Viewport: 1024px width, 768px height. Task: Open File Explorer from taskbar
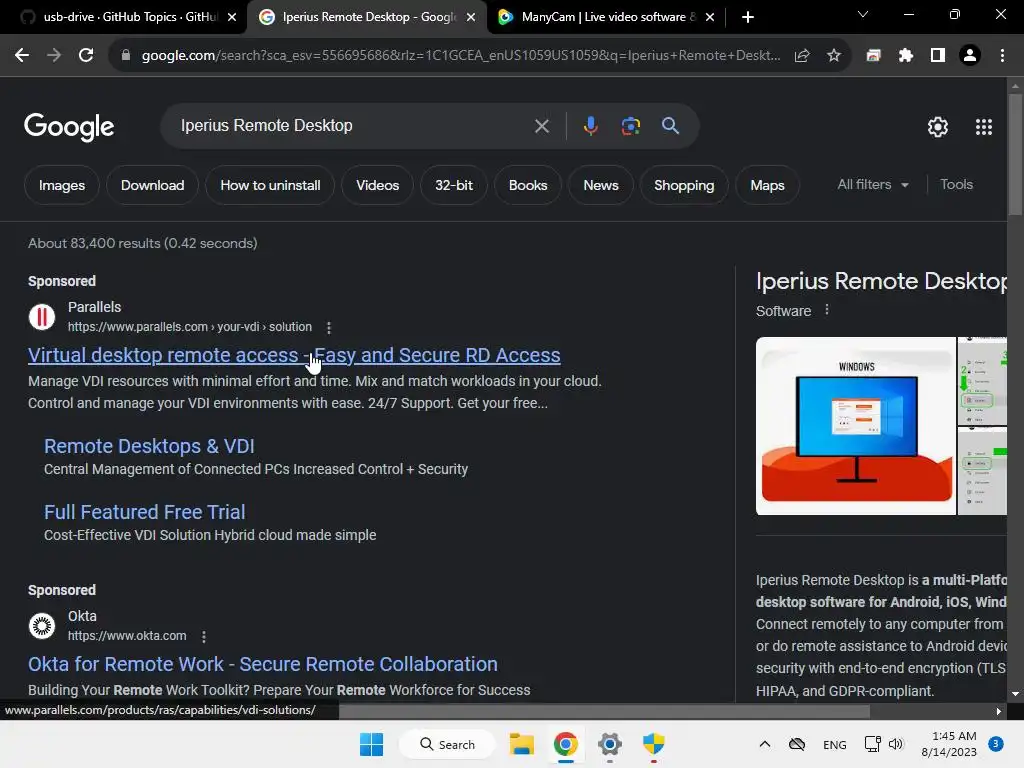(x=522, y=744)
